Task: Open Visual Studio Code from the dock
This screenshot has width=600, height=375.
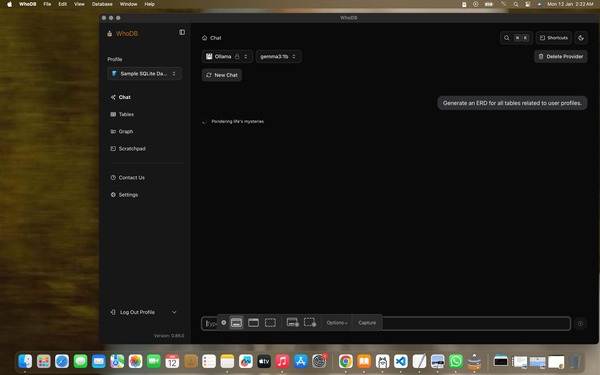Action: point(401,361)
